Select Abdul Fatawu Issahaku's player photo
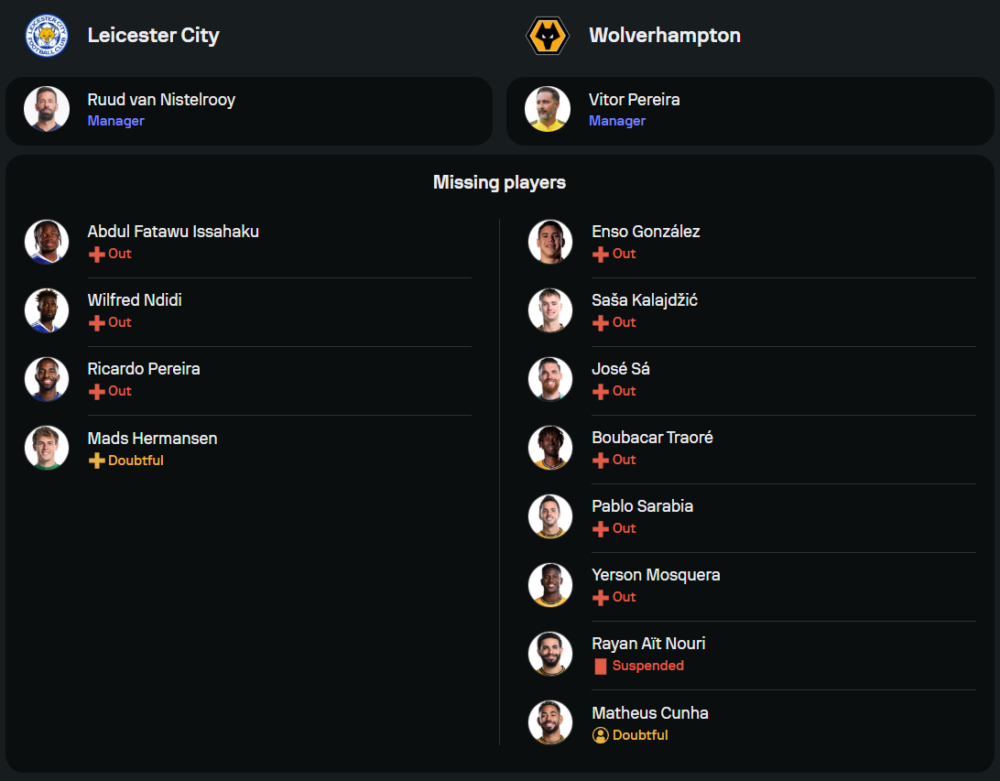Image resolution: width=1000 pixels, height=781 pixels. (x=47, y=241)
